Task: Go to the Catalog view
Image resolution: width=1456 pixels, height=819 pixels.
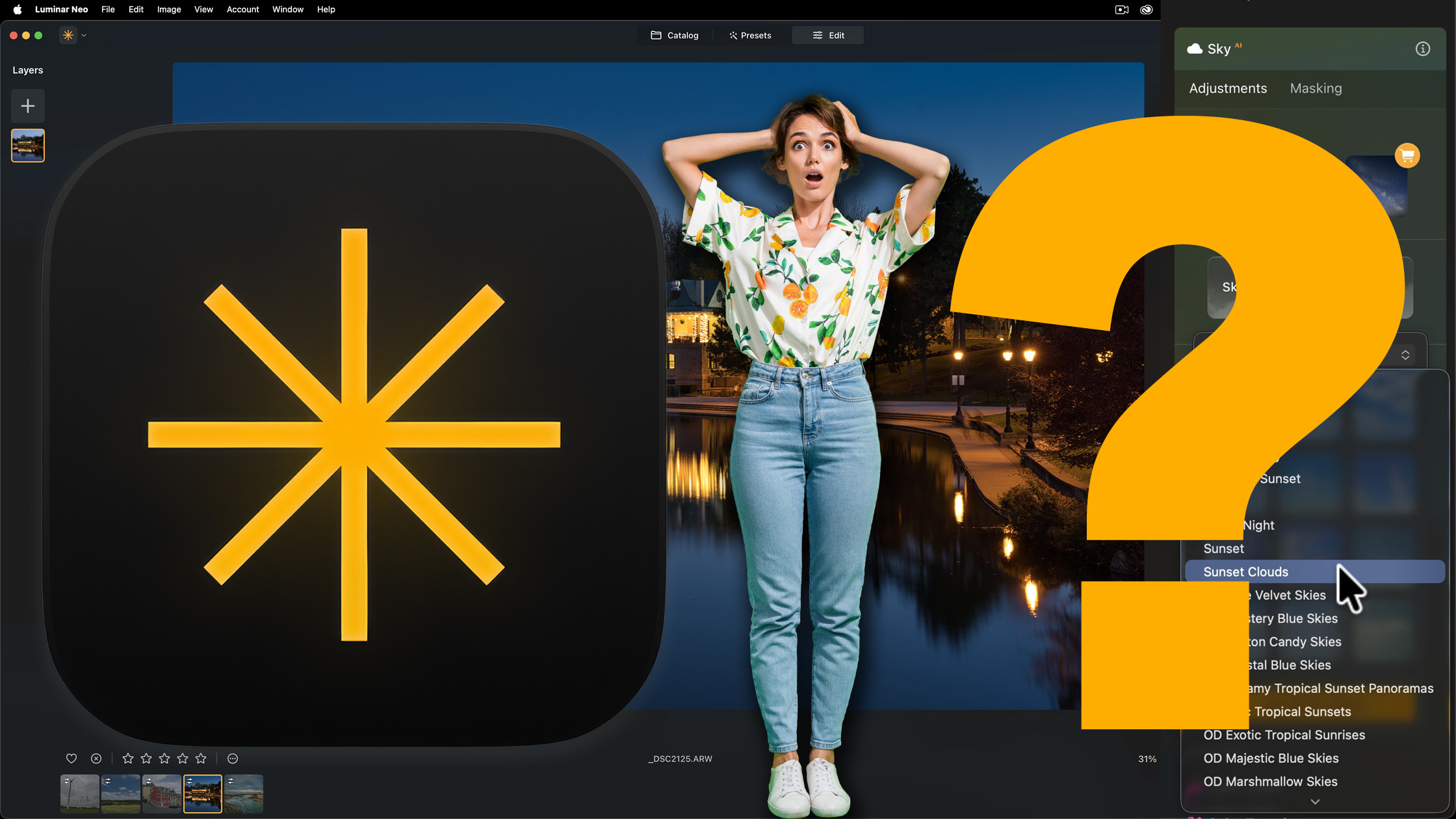Action: pos(675,35)
